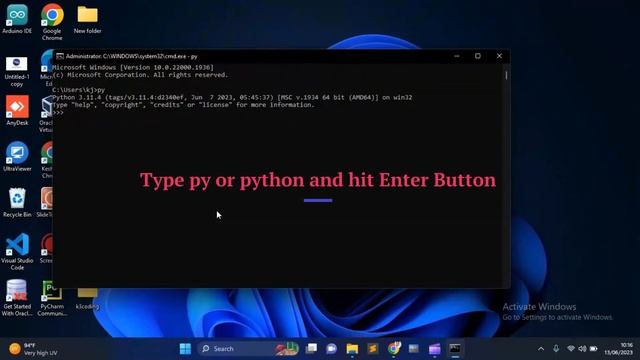Open the UltraViewer desktop shortcut
The width and height of the screenshot is (640, 360).
(x=17, y=156)
